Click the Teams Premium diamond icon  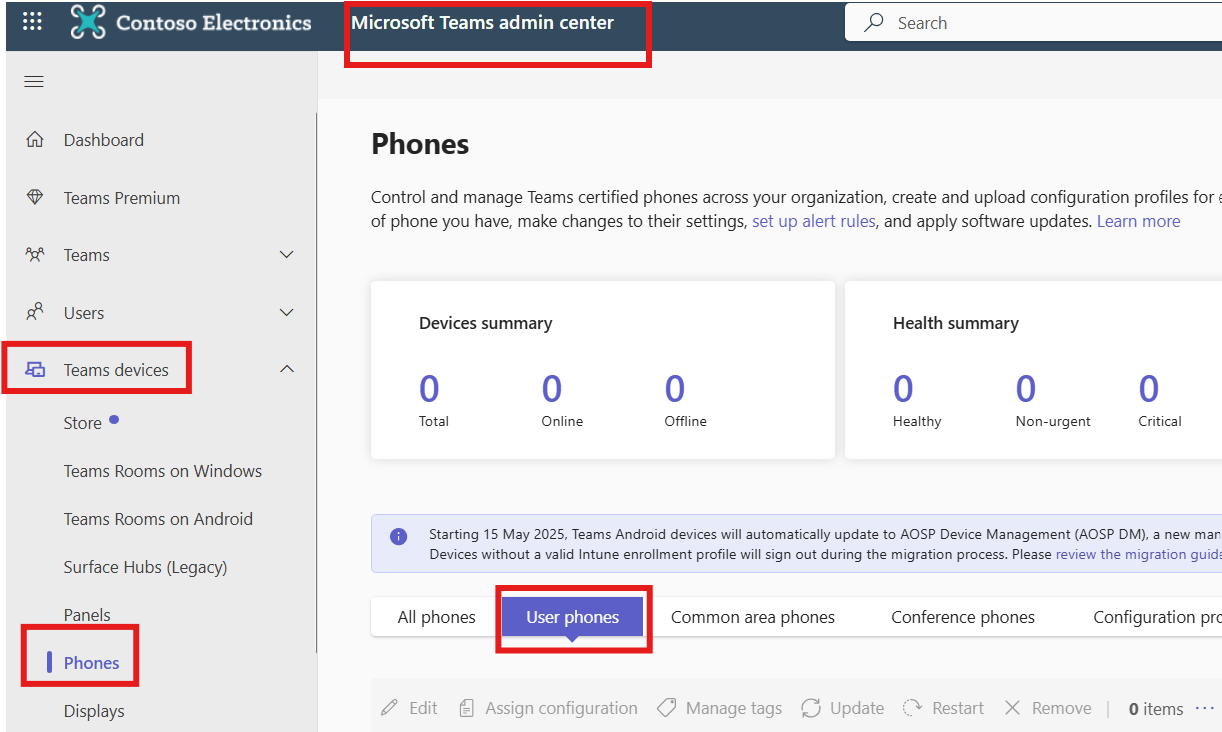[35, 198]
